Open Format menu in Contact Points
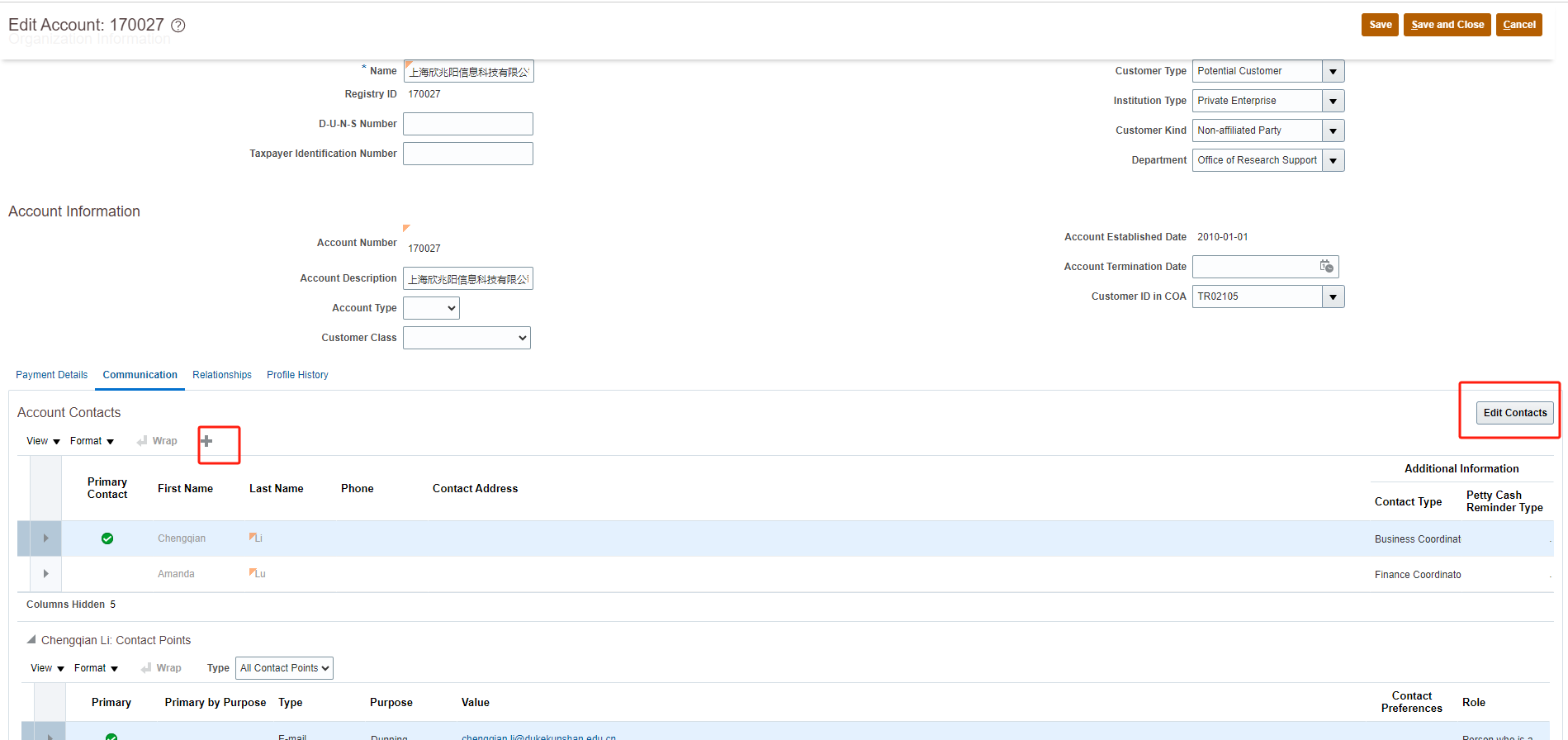 pos(96,668)
